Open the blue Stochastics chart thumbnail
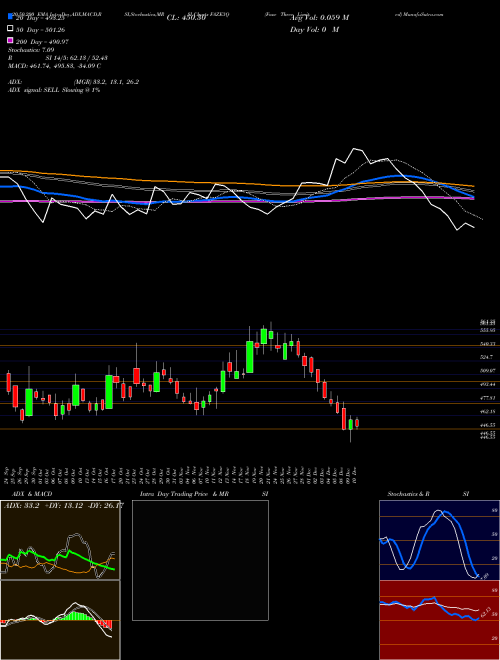The width and height of the screenshot is (500, 660). [439, 540]
